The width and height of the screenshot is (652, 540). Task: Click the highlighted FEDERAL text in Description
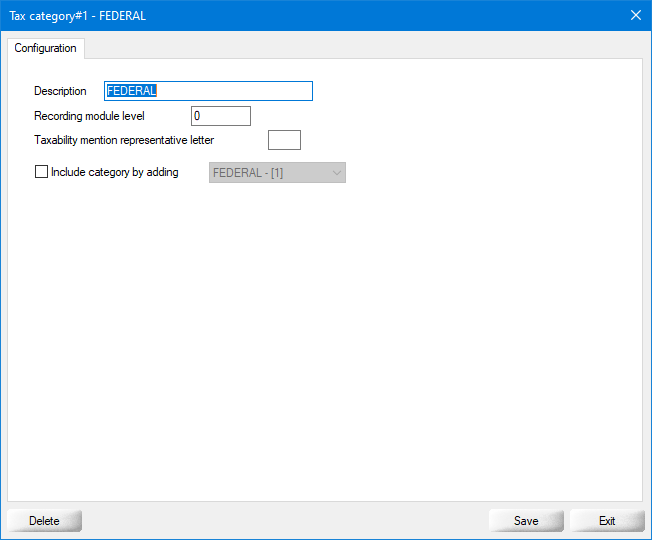(131, 91)
